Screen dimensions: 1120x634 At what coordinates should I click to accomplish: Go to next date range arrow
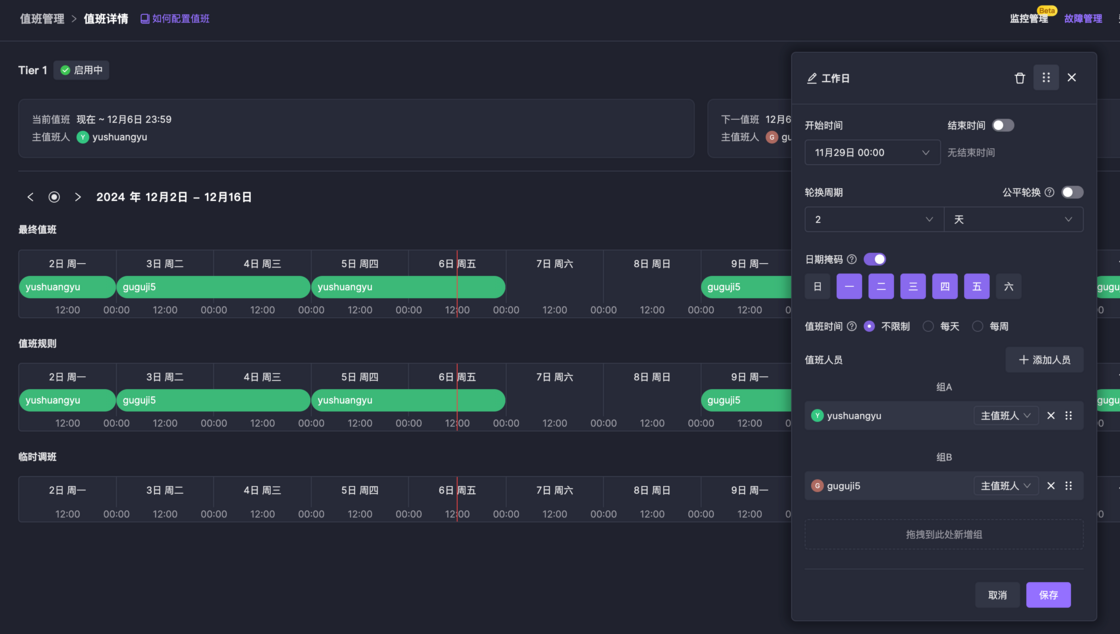click(x=78, y=197)
